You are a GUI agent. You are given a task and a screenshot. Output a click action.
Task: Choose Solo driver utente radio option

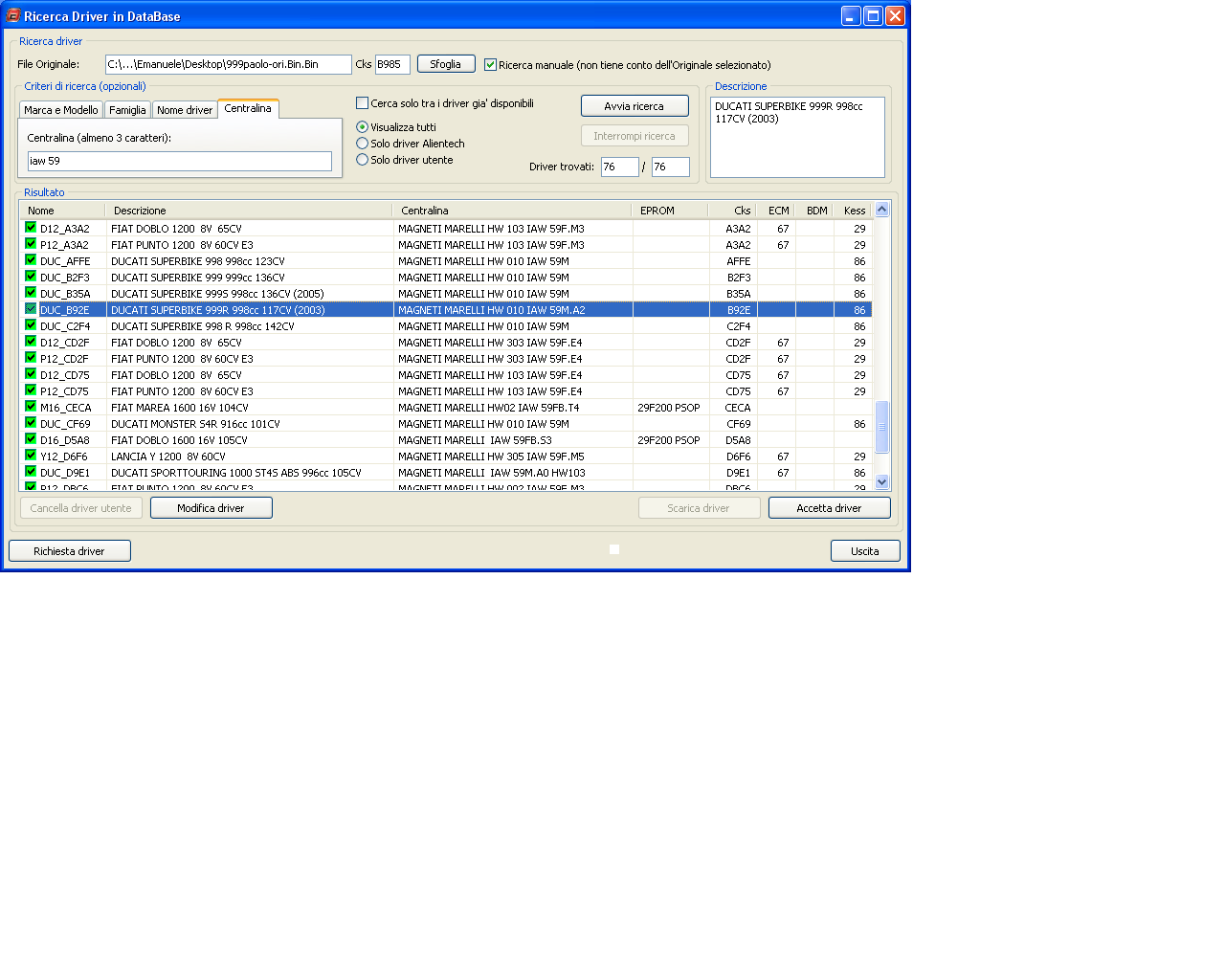coord(363,160)
